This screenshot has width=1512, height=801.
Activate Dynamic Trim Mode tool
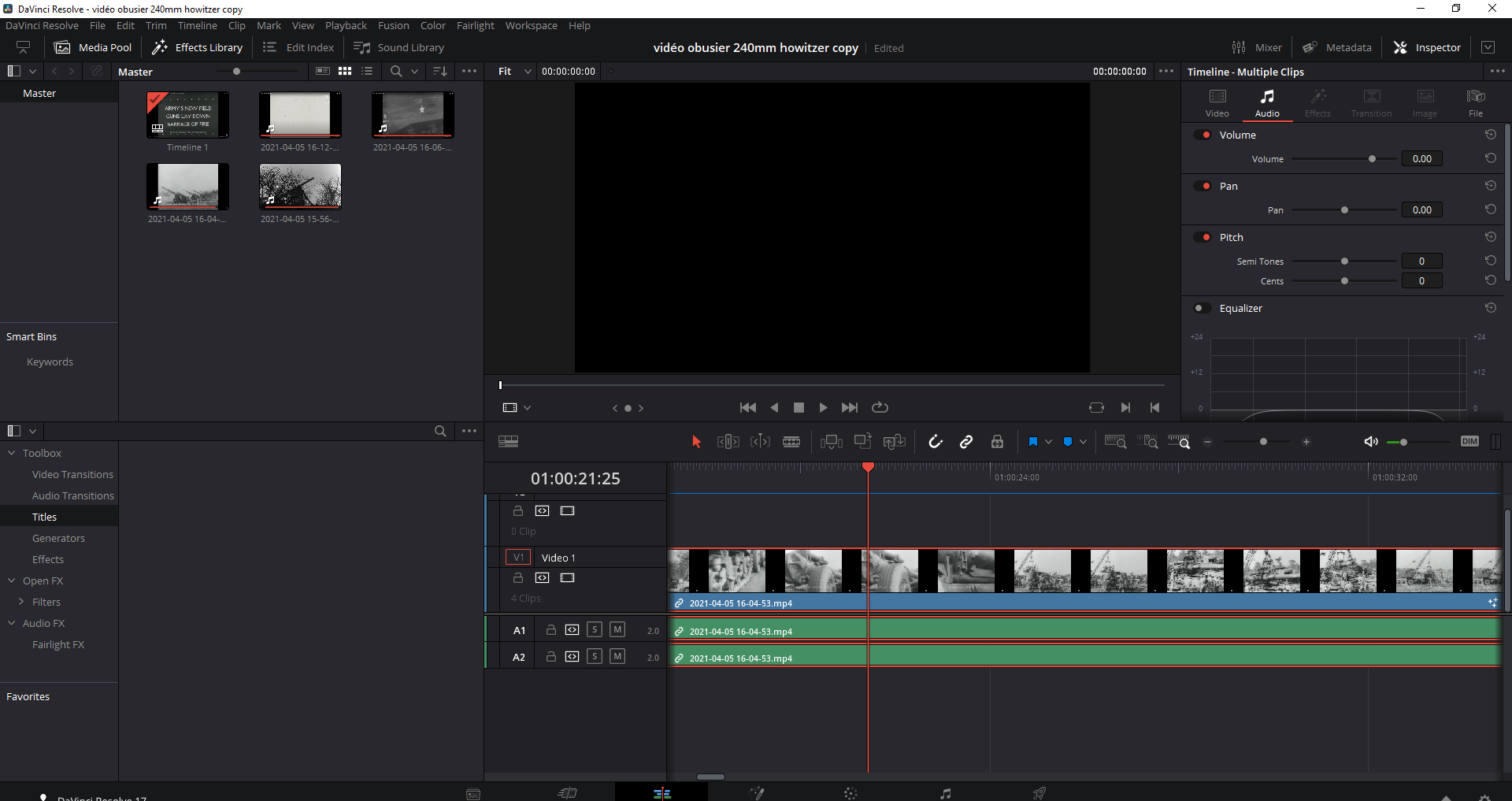pos(760,442)
